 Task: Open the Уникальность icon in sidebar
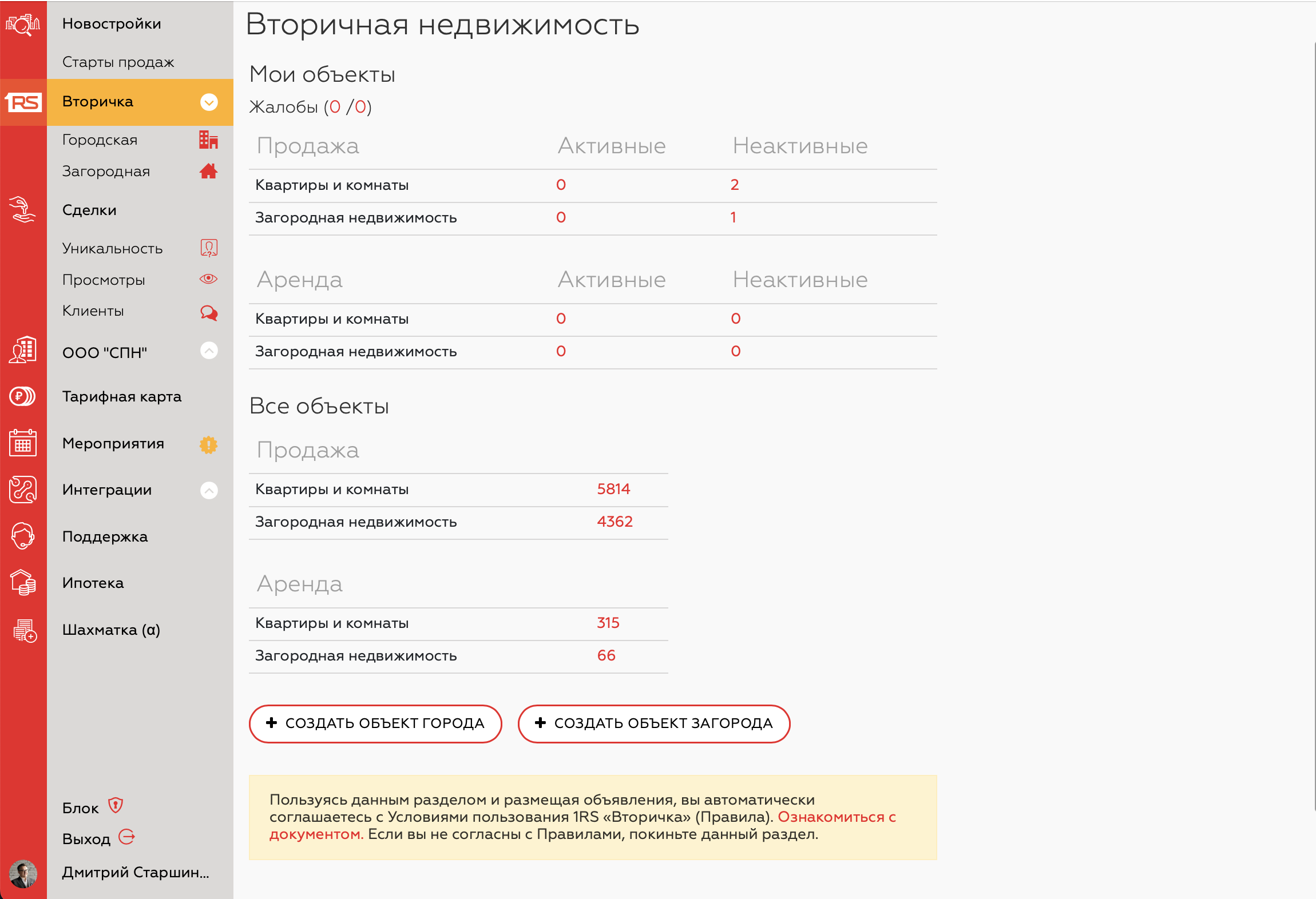209,248
